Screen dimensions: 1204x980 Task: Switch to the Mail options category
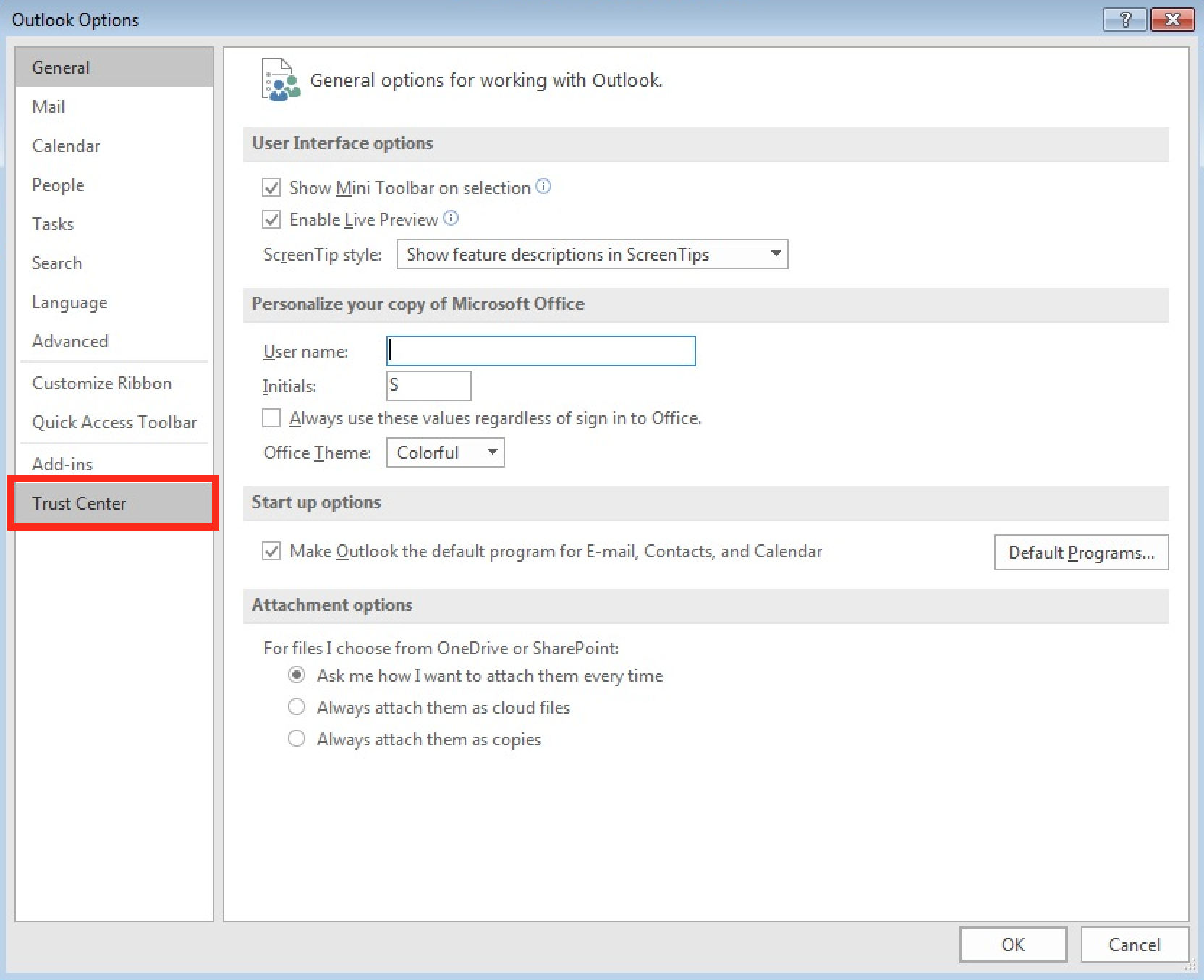point(48,107)
